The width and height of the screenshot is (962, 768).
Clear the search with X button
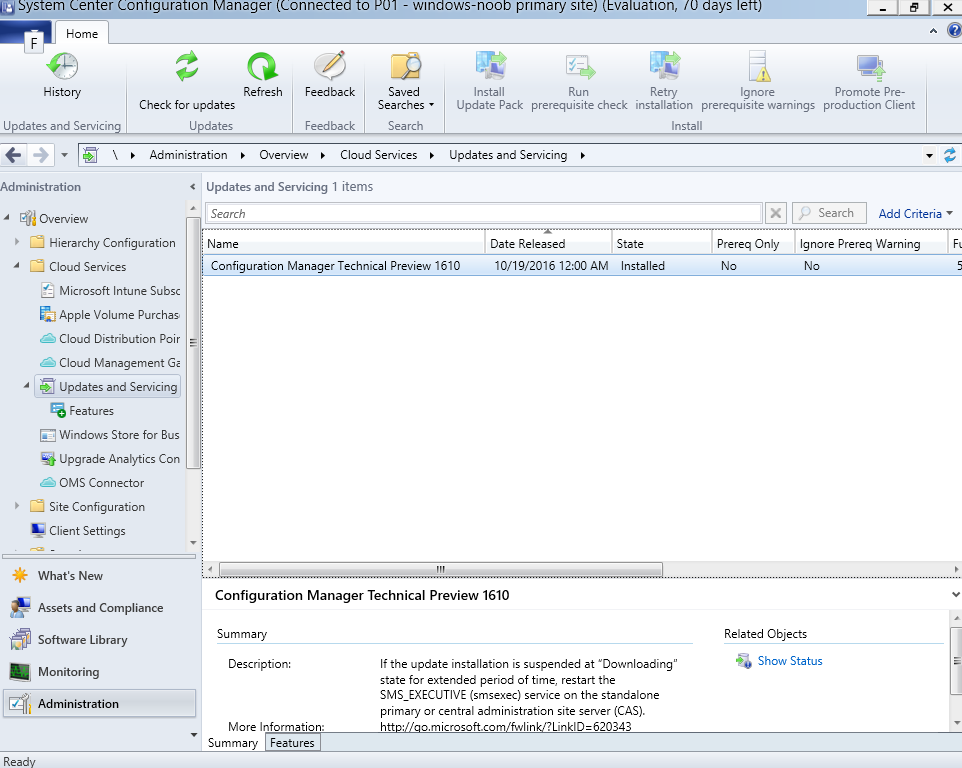[775, 213]
